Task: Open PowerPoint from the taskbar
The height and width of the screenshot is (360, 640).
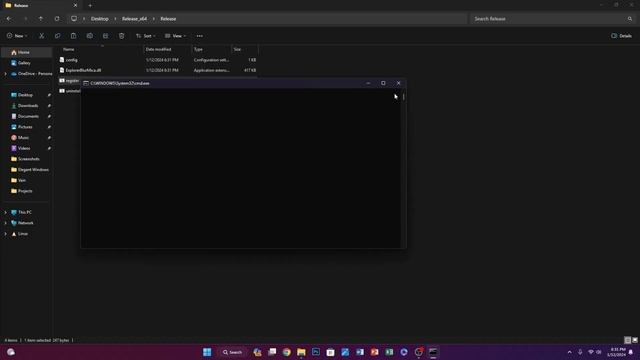Action: [x=374, y=352]
